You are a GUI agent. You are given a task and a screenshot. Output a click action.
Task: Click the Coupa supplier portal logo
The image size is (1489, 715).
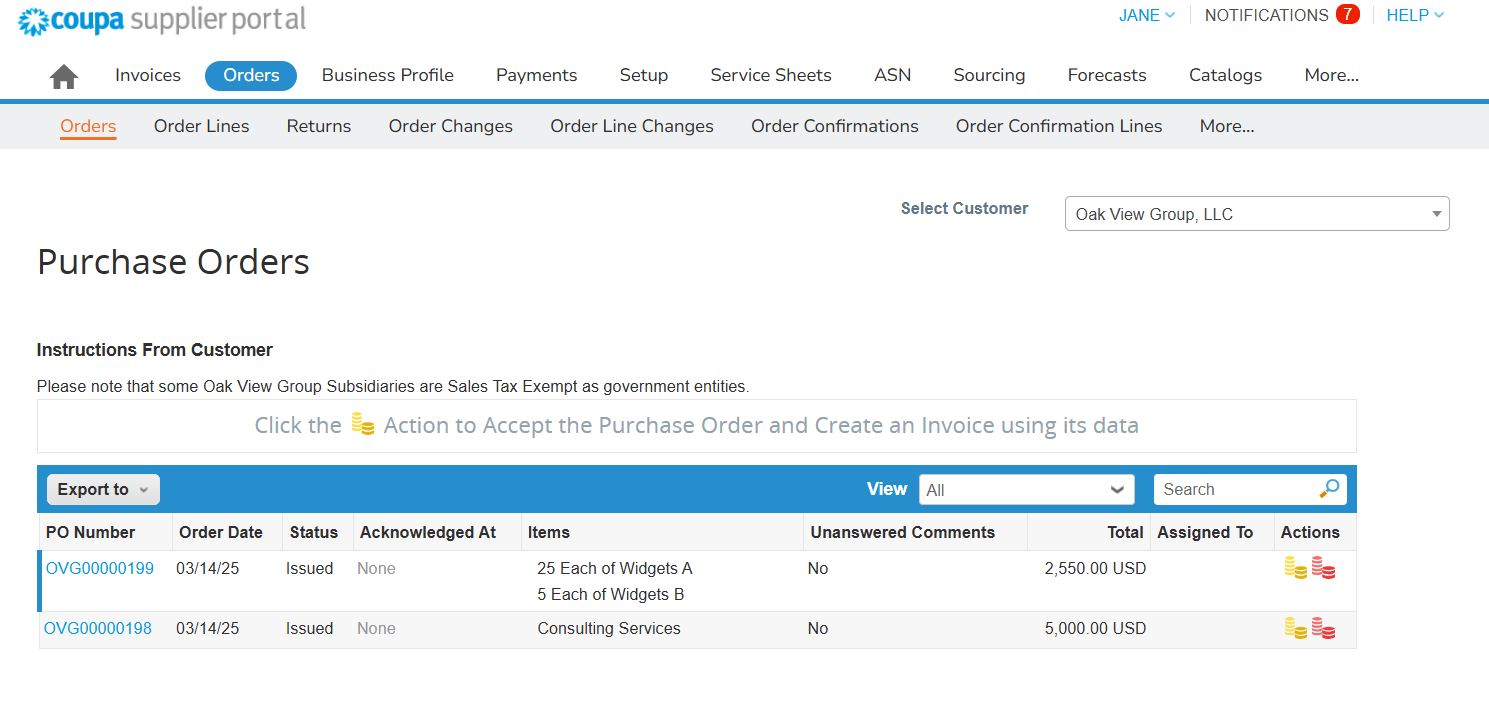click(x=162, y=19)
